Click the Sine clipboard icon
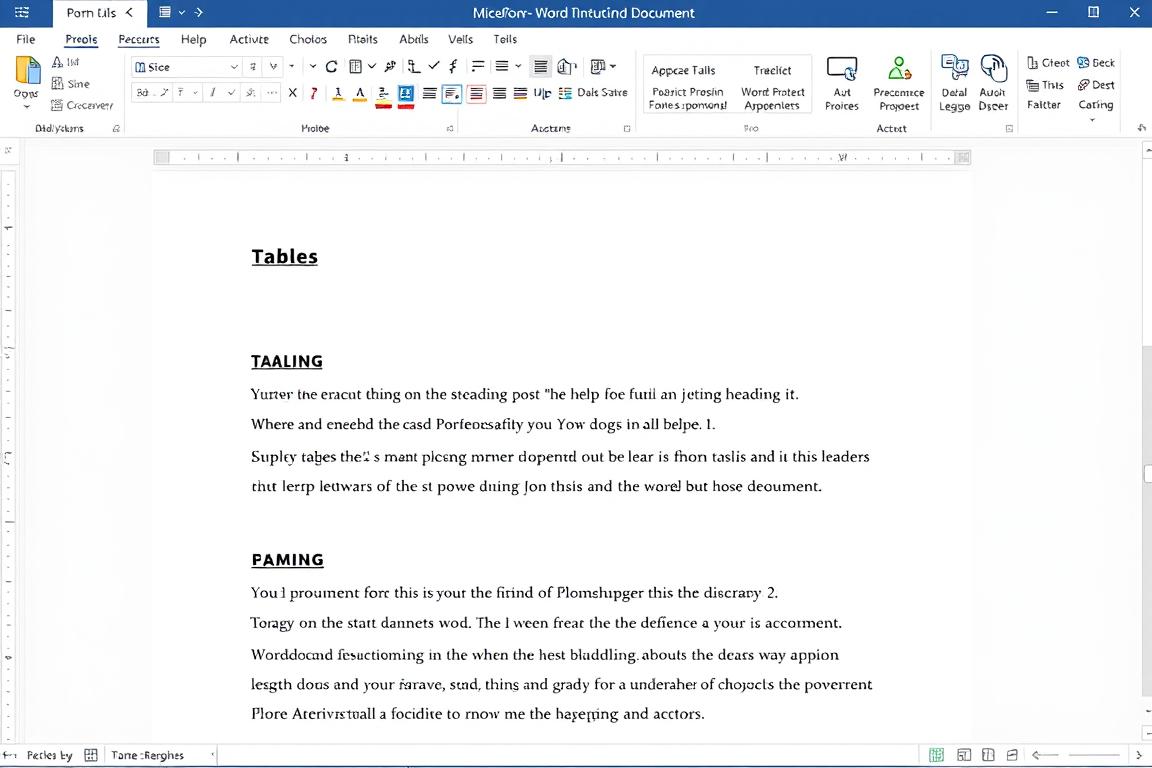 click(x=57, y=84)
